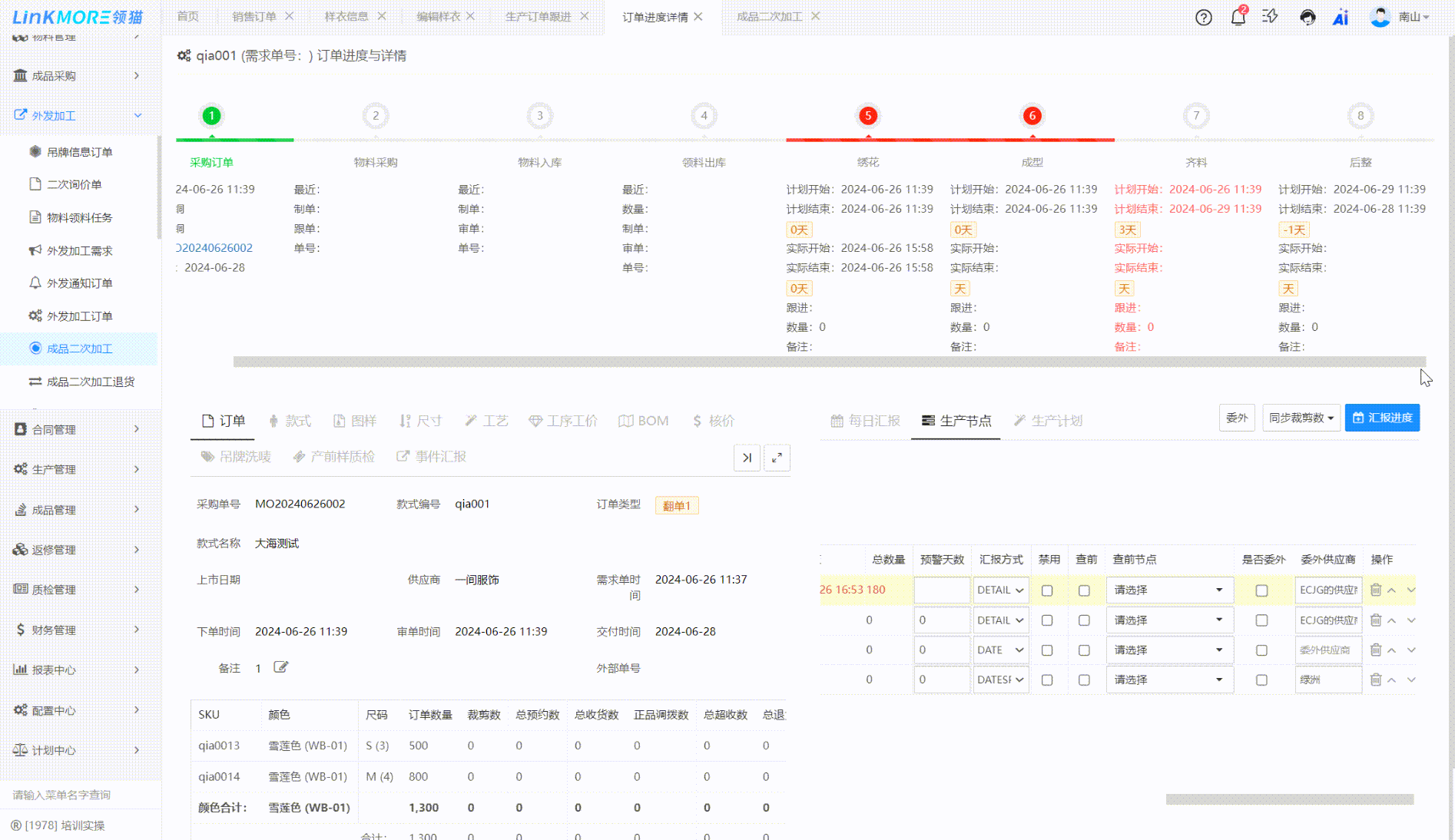Move the second node row up

[x=1391, y=620]
